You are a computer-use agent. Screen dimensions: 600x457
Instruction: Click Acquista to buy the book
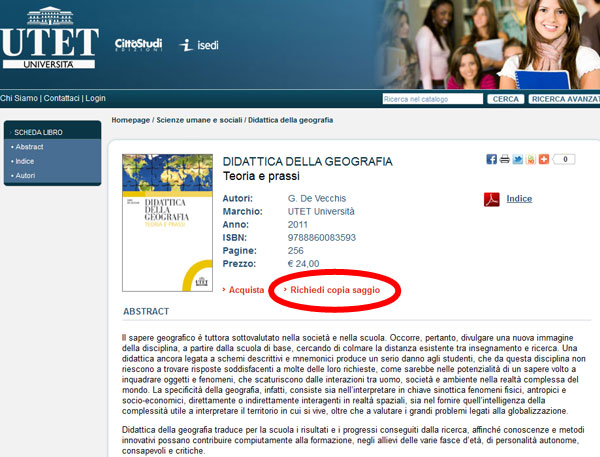[x=246, y=290]
